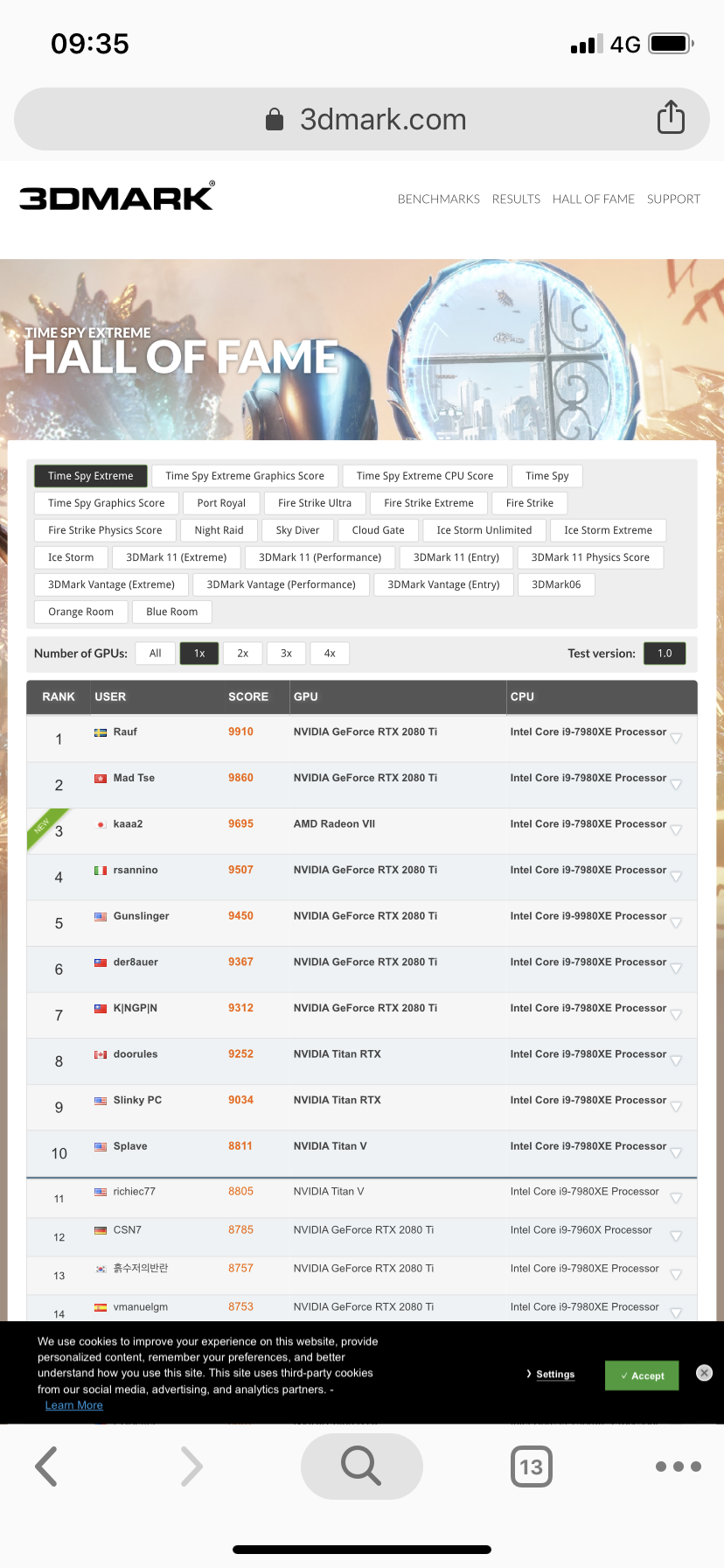
Task: Click the German flag beside CSN7
Action: 101,1230
